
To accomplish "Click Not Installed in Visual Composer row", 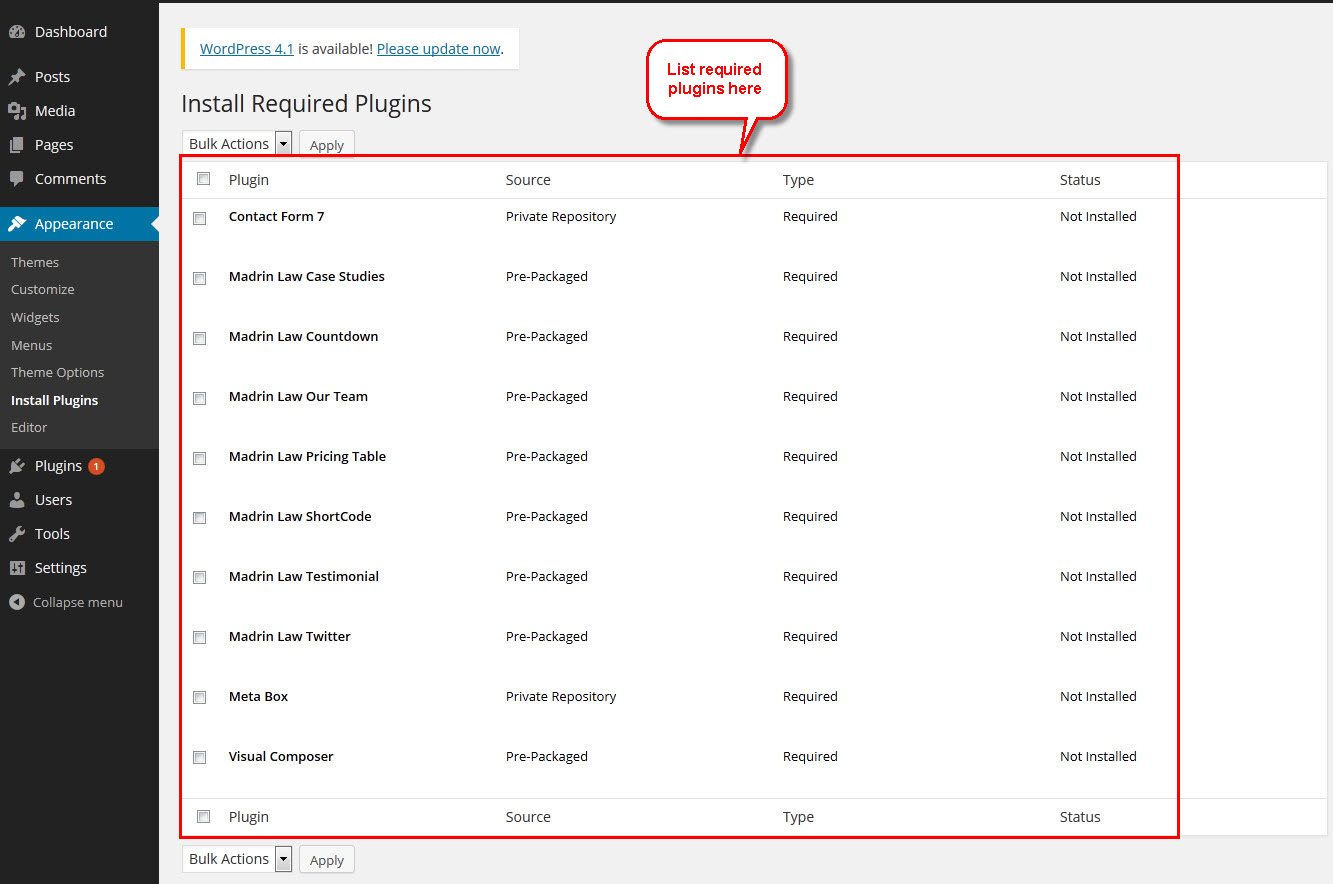I will click(1098, 756).
